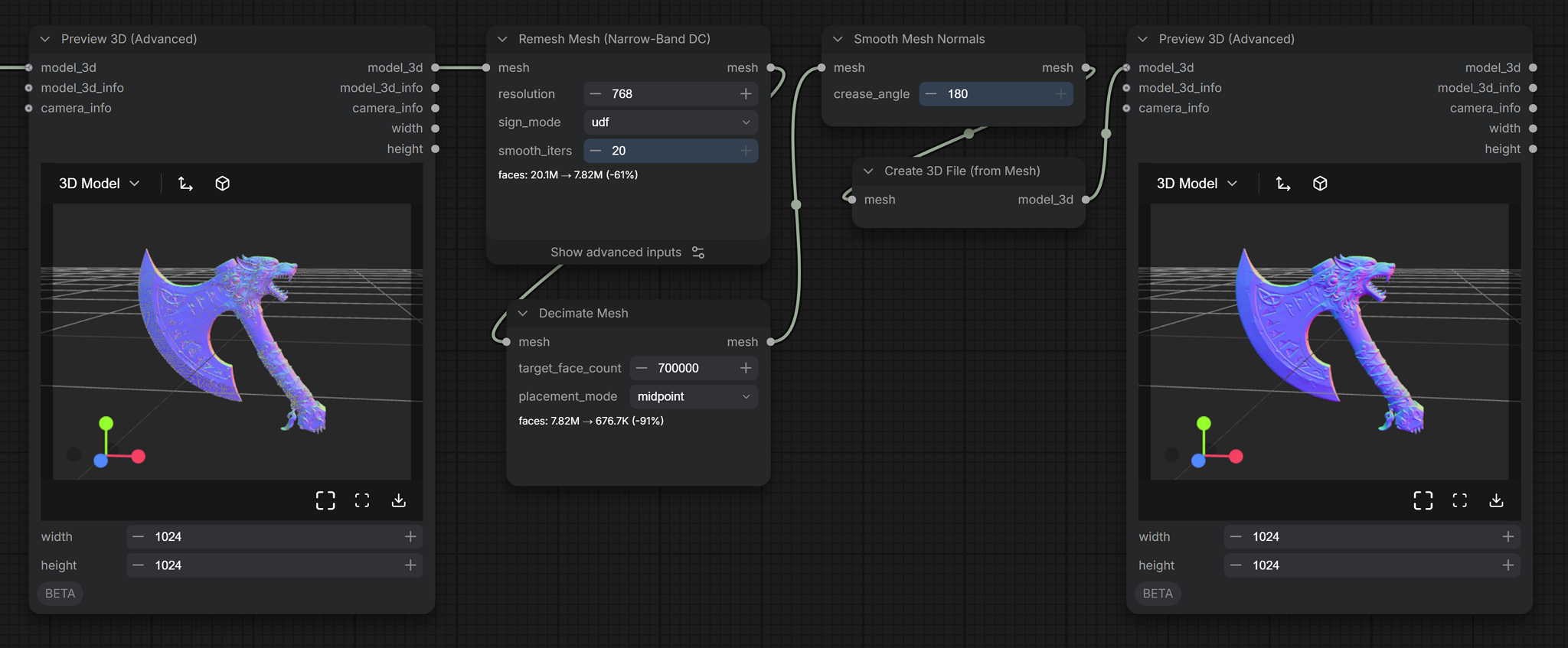Collapse the Smooth Mesh Normals node
The image size is (1568, 648).
[838, 39]
